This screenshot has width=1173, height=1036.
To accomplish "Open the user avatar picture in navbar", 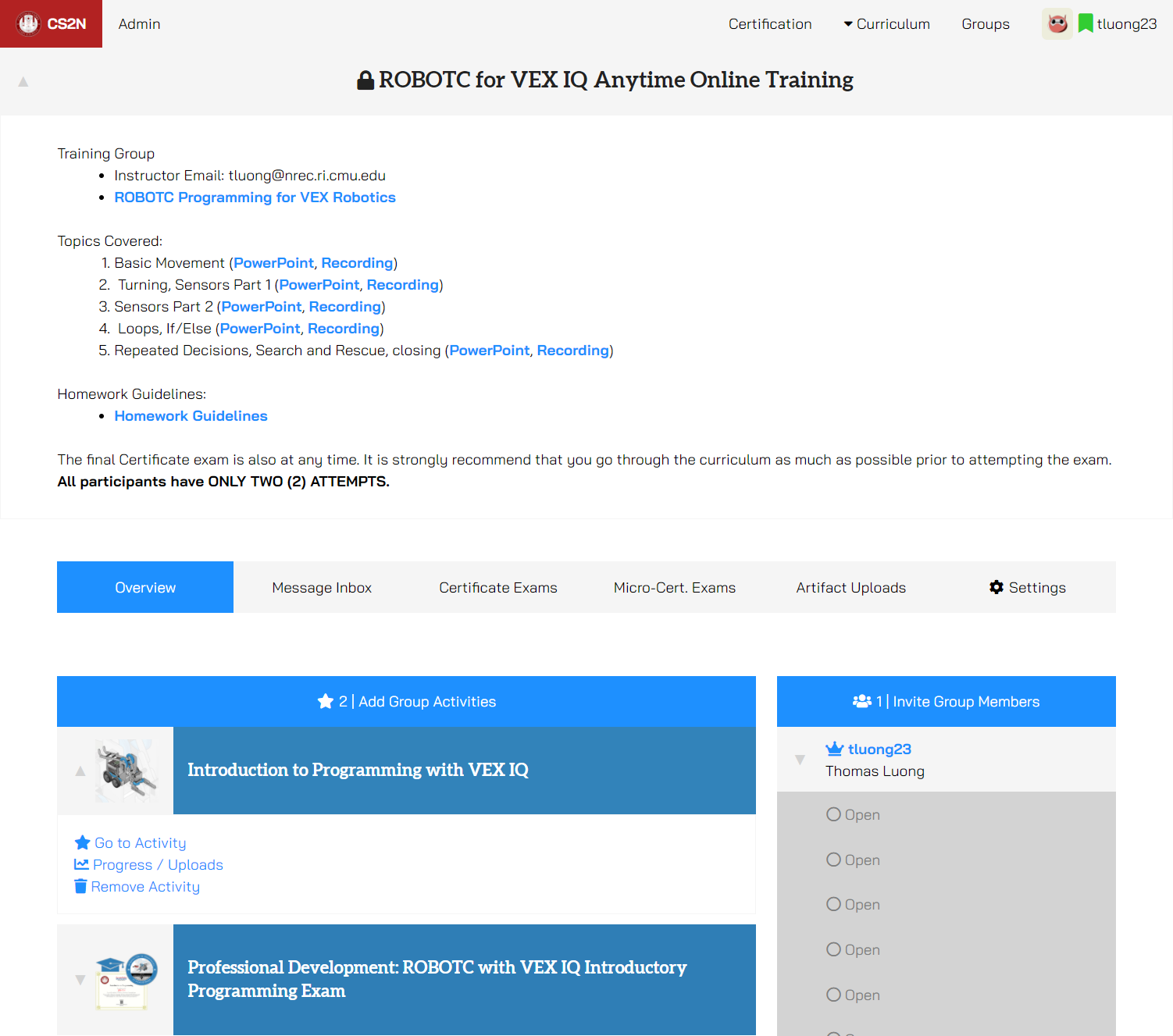I will click(x=1057, y=23).
